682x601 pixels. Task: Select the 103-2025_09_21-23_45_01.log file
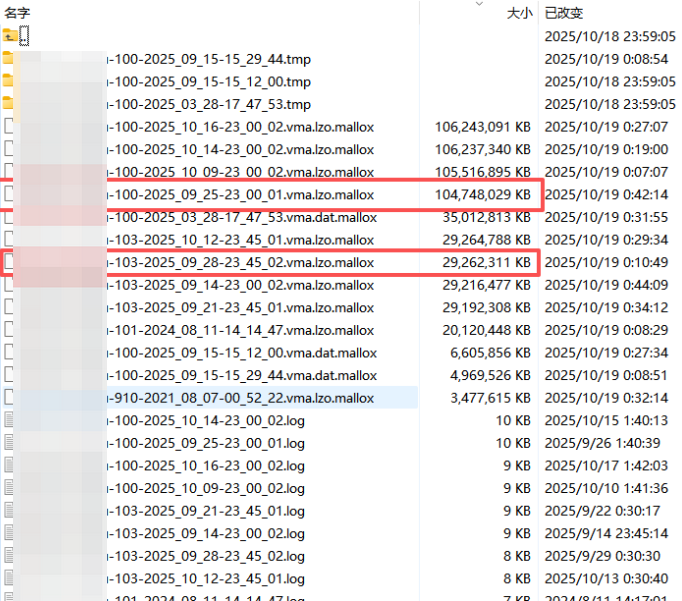point(210,511)
